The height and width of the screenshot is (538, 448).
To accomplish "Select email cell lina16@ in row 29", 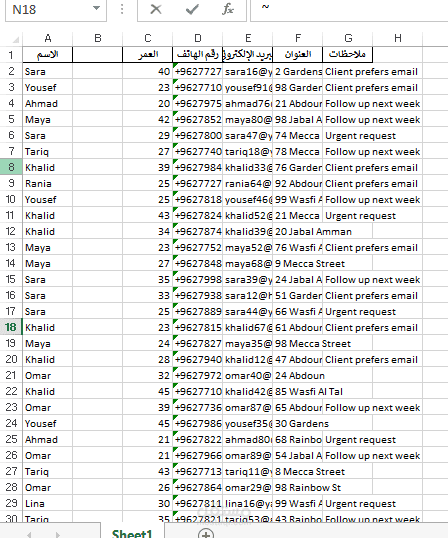I will pyautogui.click(x=248, y=503).
